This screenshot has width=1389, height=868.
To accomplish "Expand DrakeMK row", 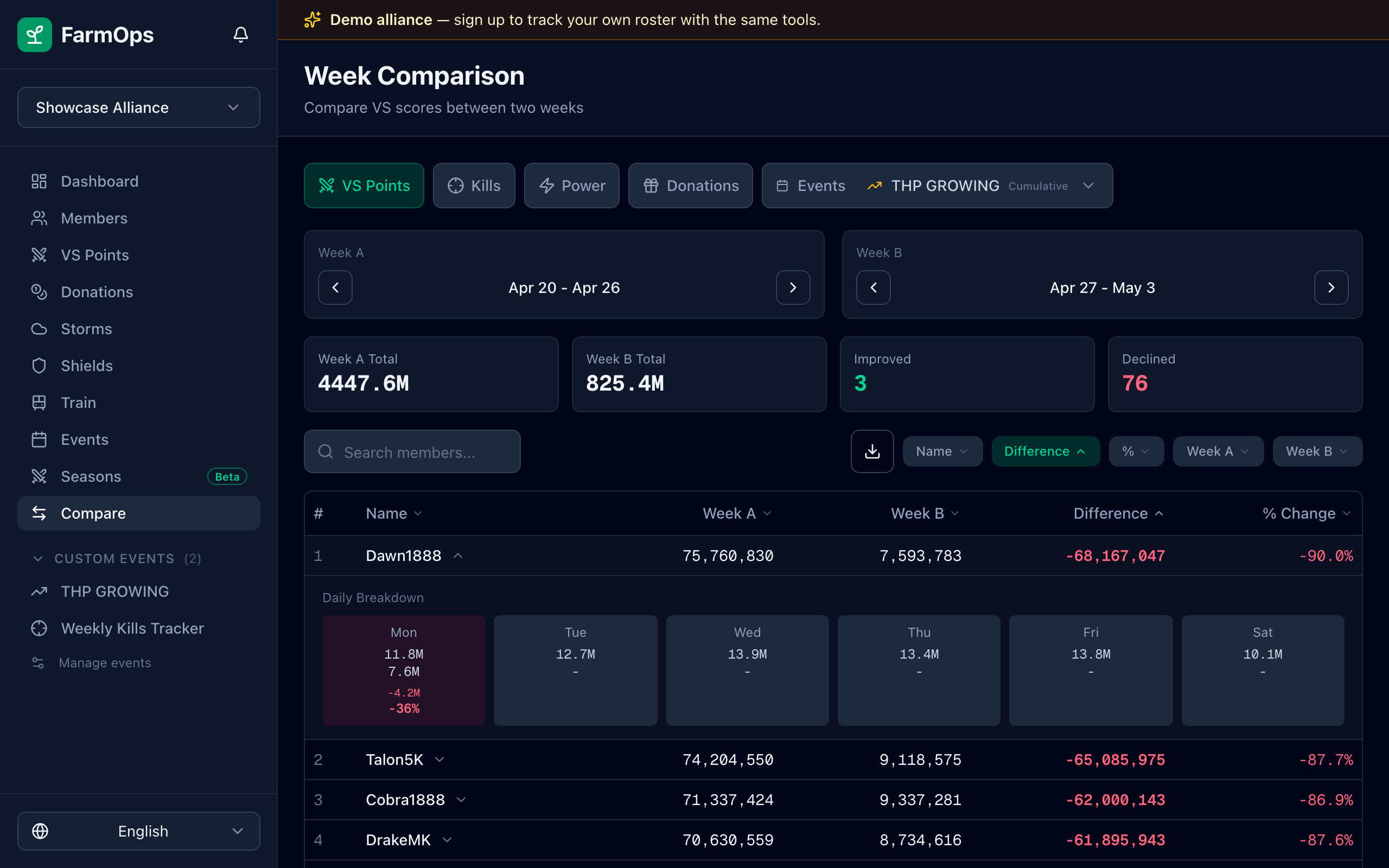I will (x=447, y=840).
